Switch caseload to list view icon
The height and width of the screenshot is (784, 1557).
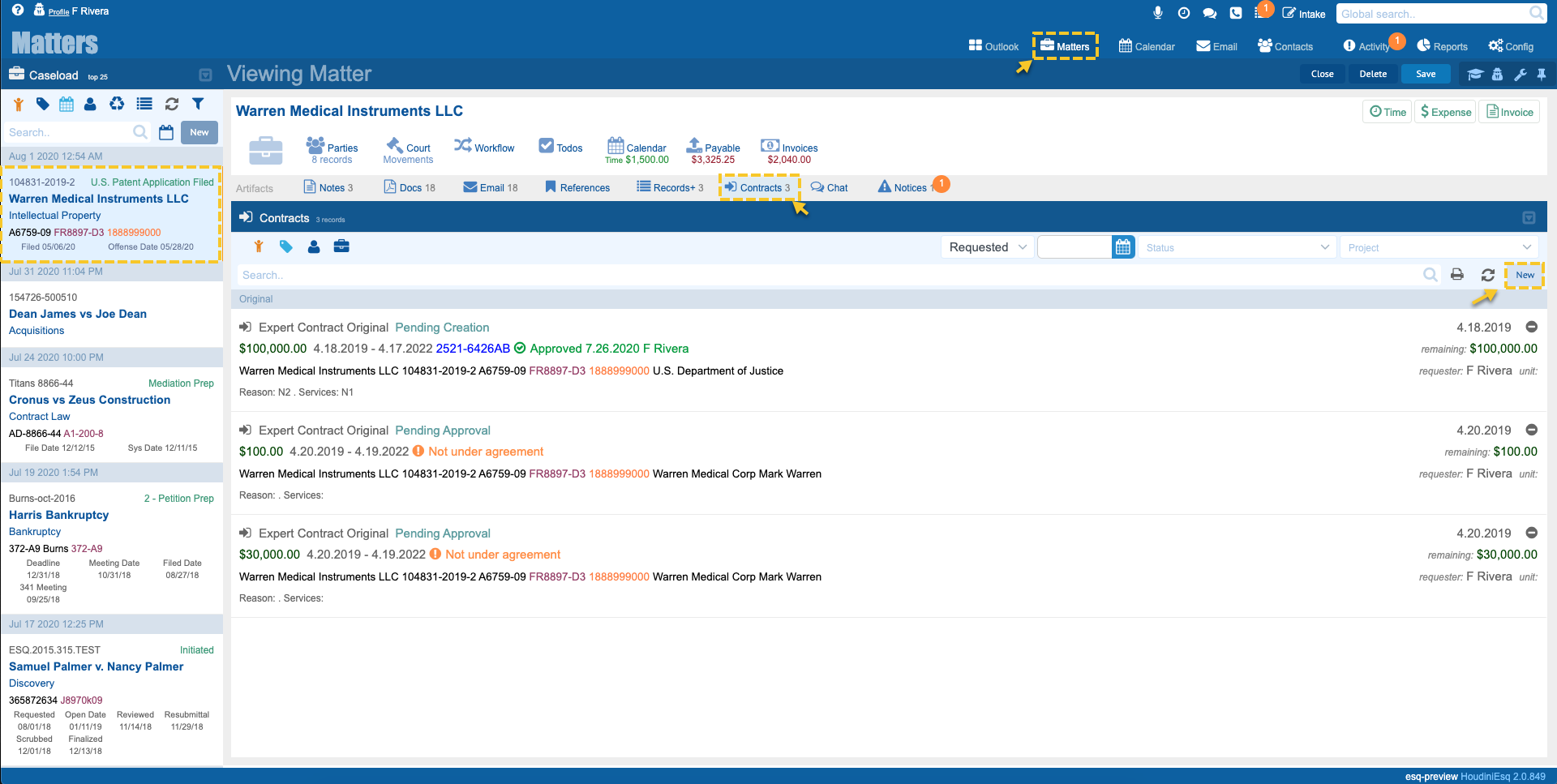pyautogui.click(x=144, y=104)
